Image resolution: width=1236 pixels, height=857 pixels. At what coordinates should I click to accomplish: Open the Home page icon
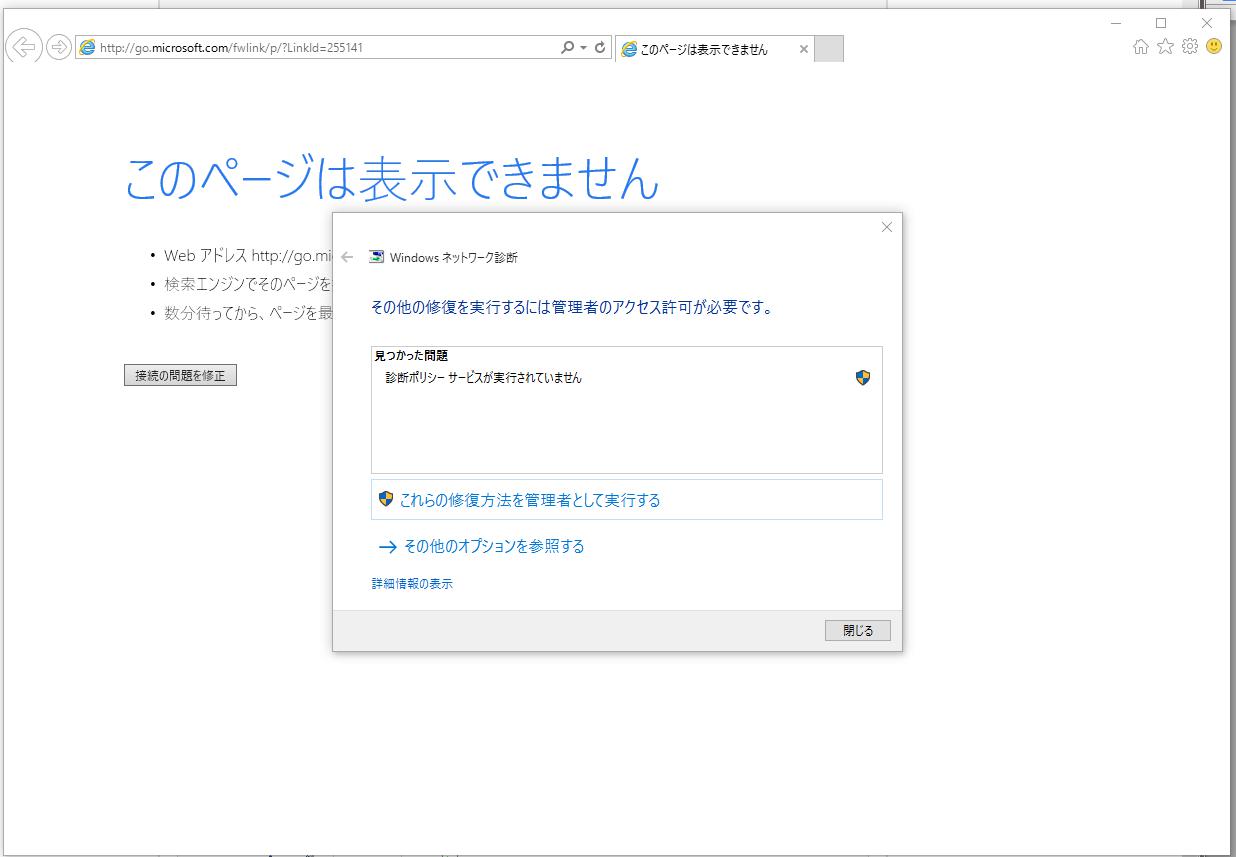point(1140,46)
